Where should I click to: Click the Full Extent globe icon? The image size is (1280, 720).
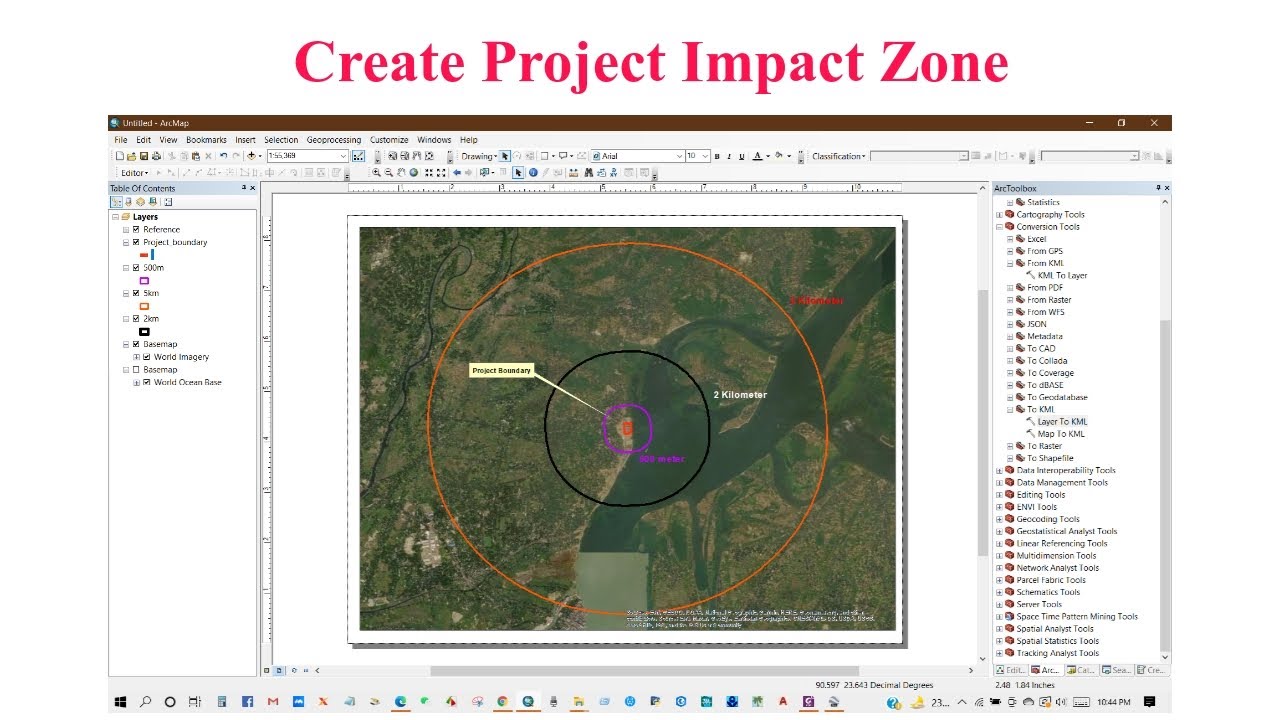[x=414, y=172]
